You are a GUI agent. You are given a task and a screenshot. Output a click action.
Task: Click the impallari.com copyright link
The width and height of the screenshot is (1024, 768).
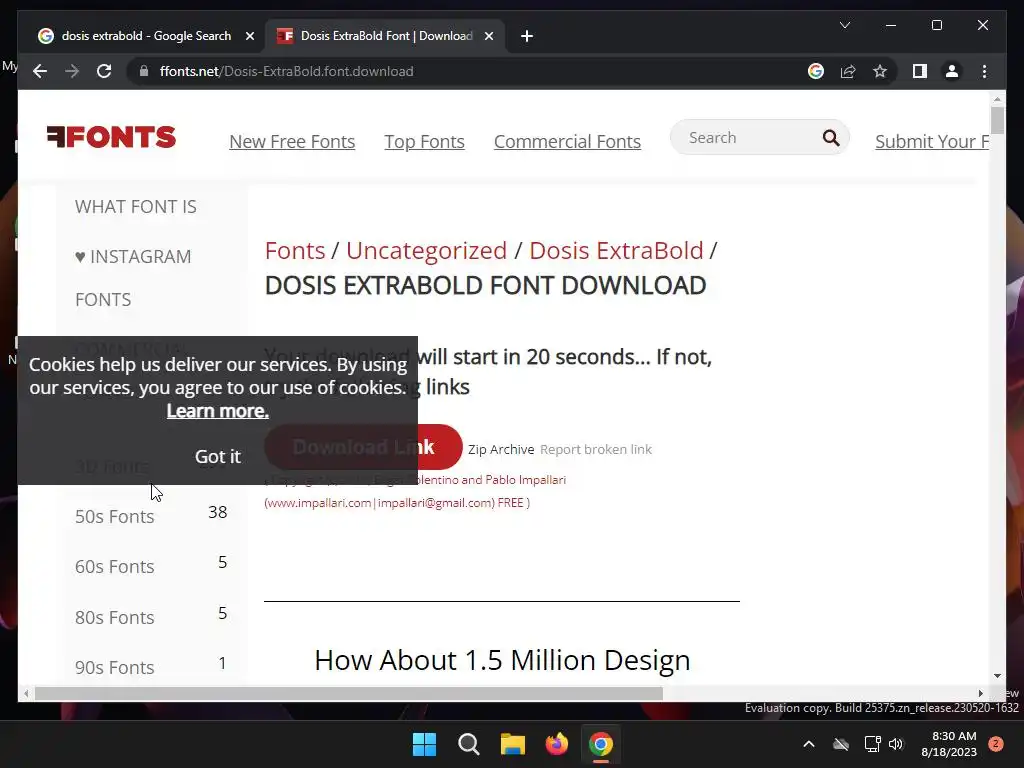(x=397, y=503)
